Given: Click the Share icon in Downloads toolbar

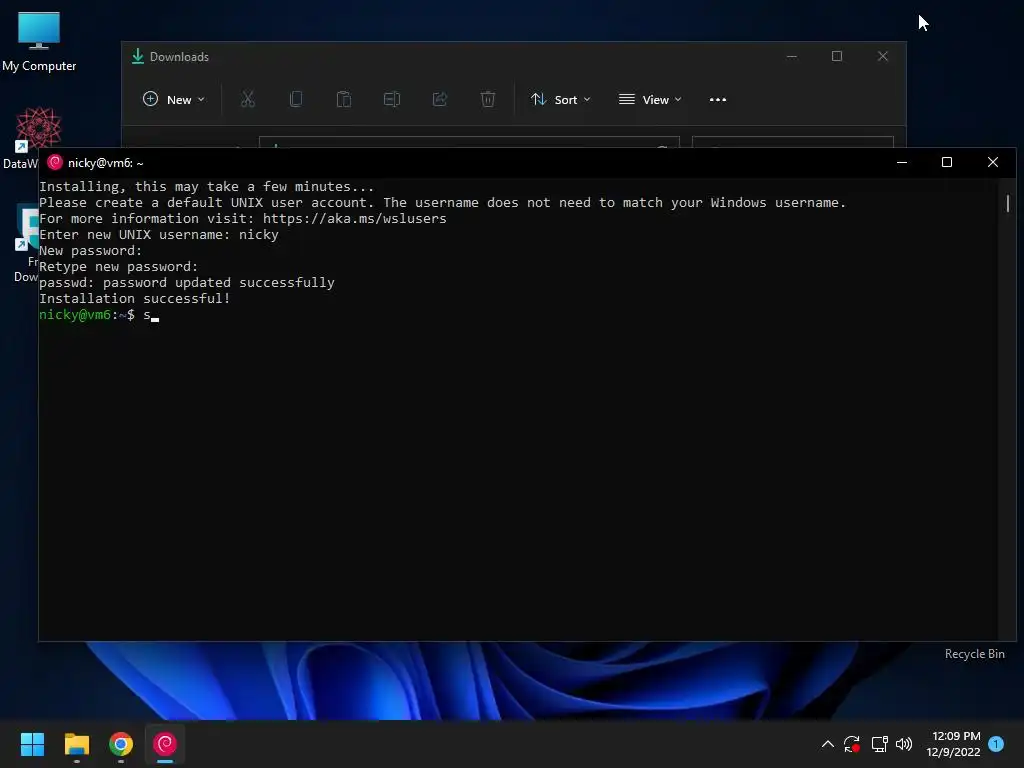Looking at the screenshot, I should (440, 99).
